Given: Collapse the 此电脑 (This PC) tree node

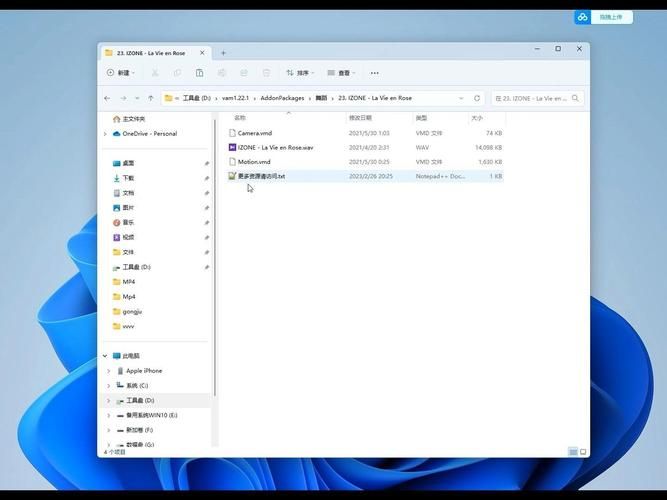Looking at the screenshot, I should click(105, 356).
